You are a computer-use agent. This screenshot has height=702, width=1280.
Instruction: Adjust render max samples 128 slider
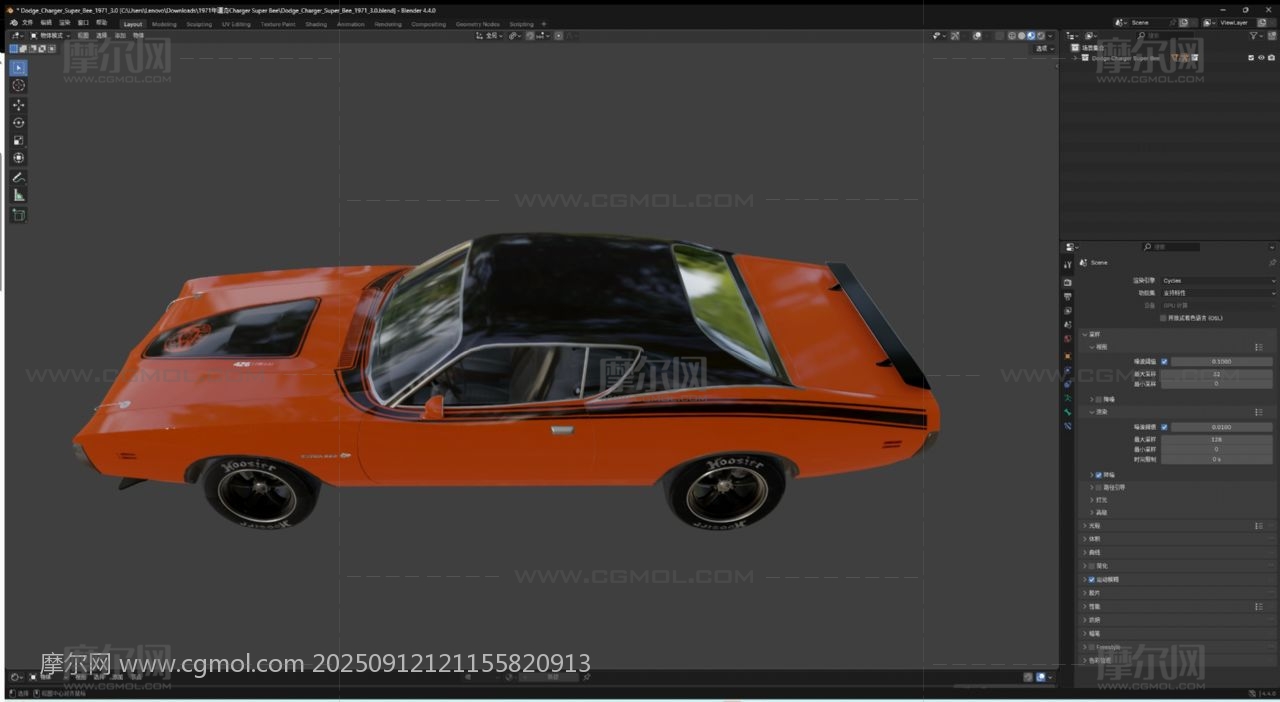point(1217,439)
